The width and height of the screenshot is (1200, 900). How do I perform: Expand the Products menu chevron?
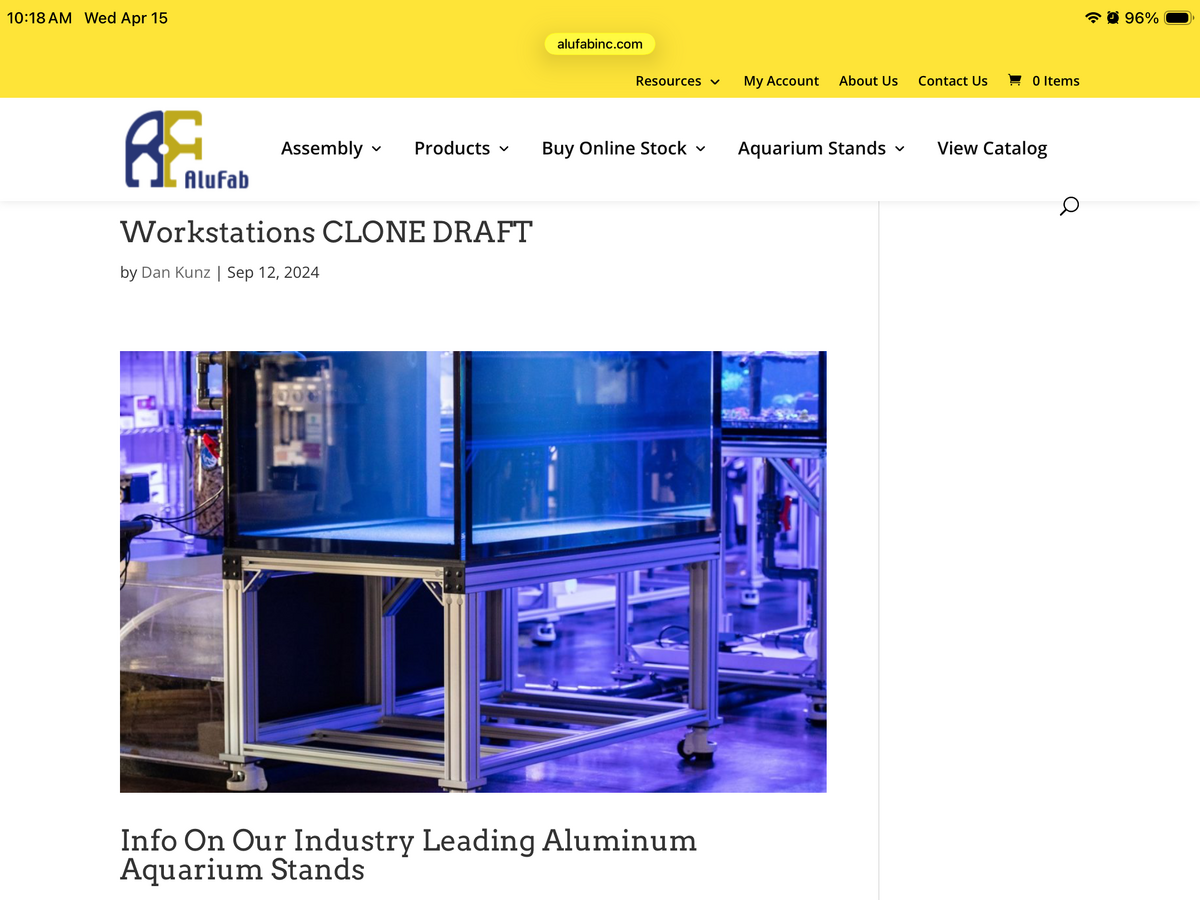504,149
